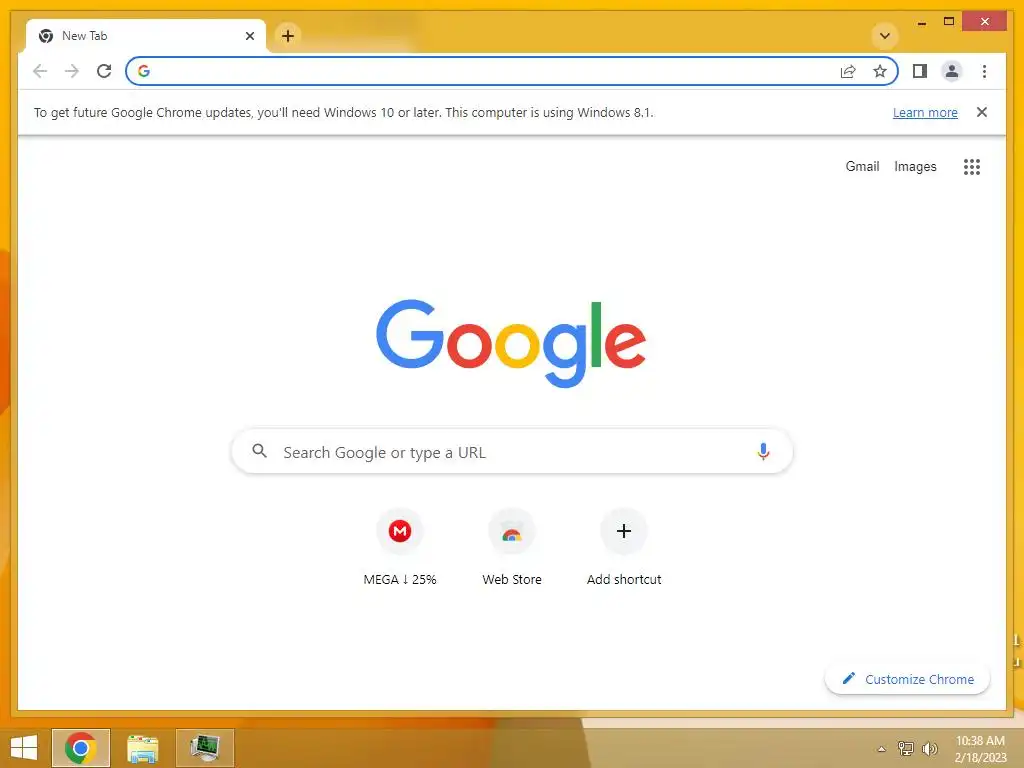Open Gmail link
Image resolution: width=1024 pixels, height=768 pixels.
click(862, 167)
